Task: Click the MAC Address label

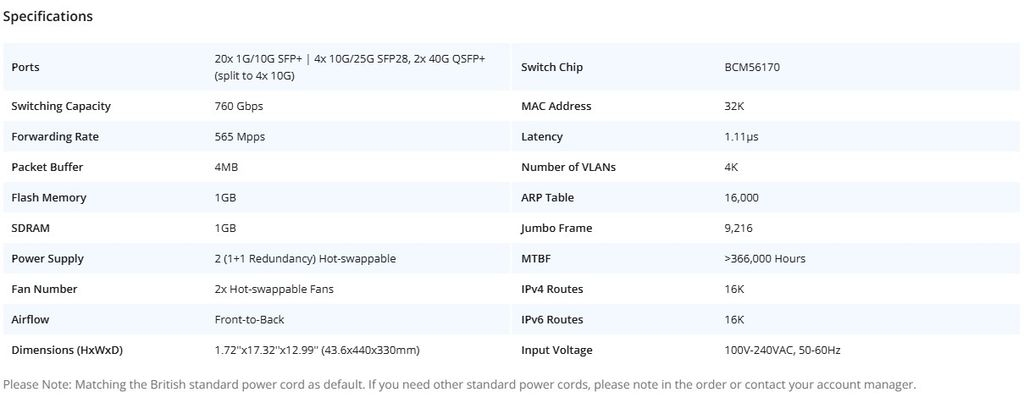Action: point(556,106)
